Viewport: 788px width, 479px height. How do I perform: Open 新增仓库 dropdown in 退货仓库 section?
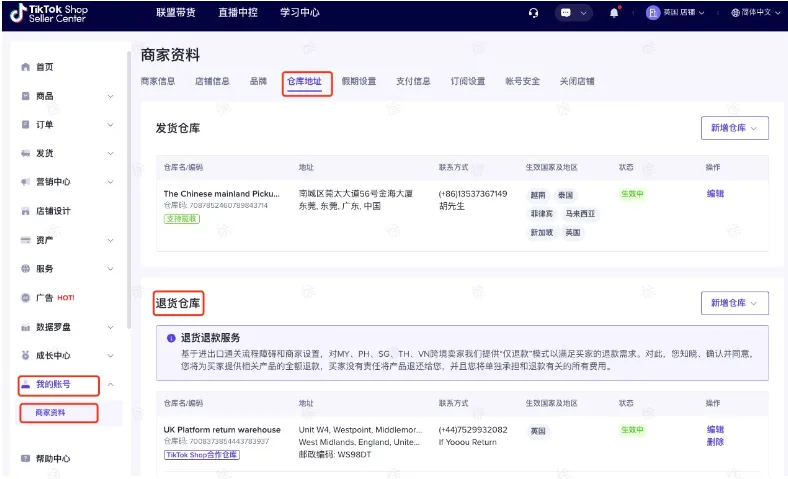coord(734,303)
